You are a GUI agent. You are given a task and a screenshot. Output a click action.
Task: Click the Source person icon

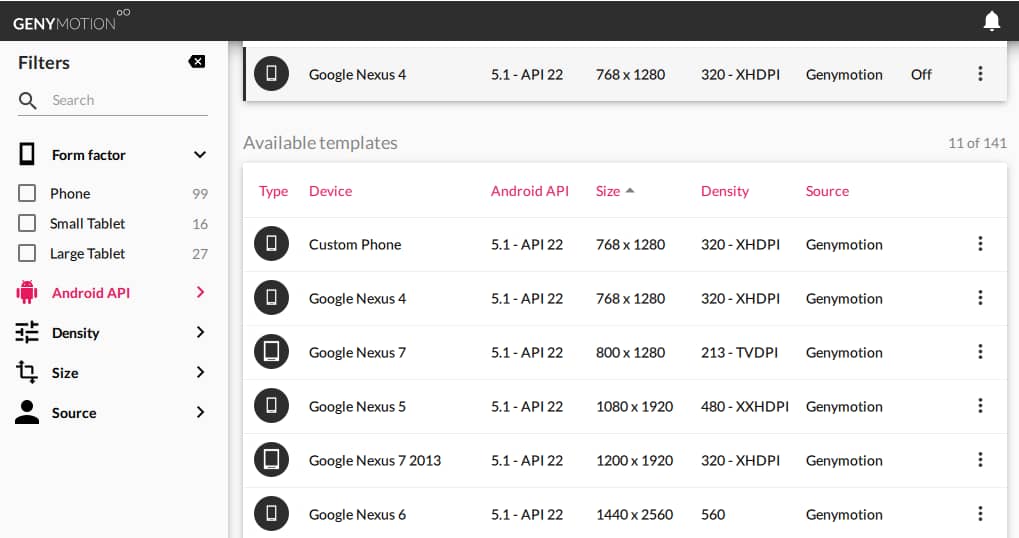pos(27,412)
